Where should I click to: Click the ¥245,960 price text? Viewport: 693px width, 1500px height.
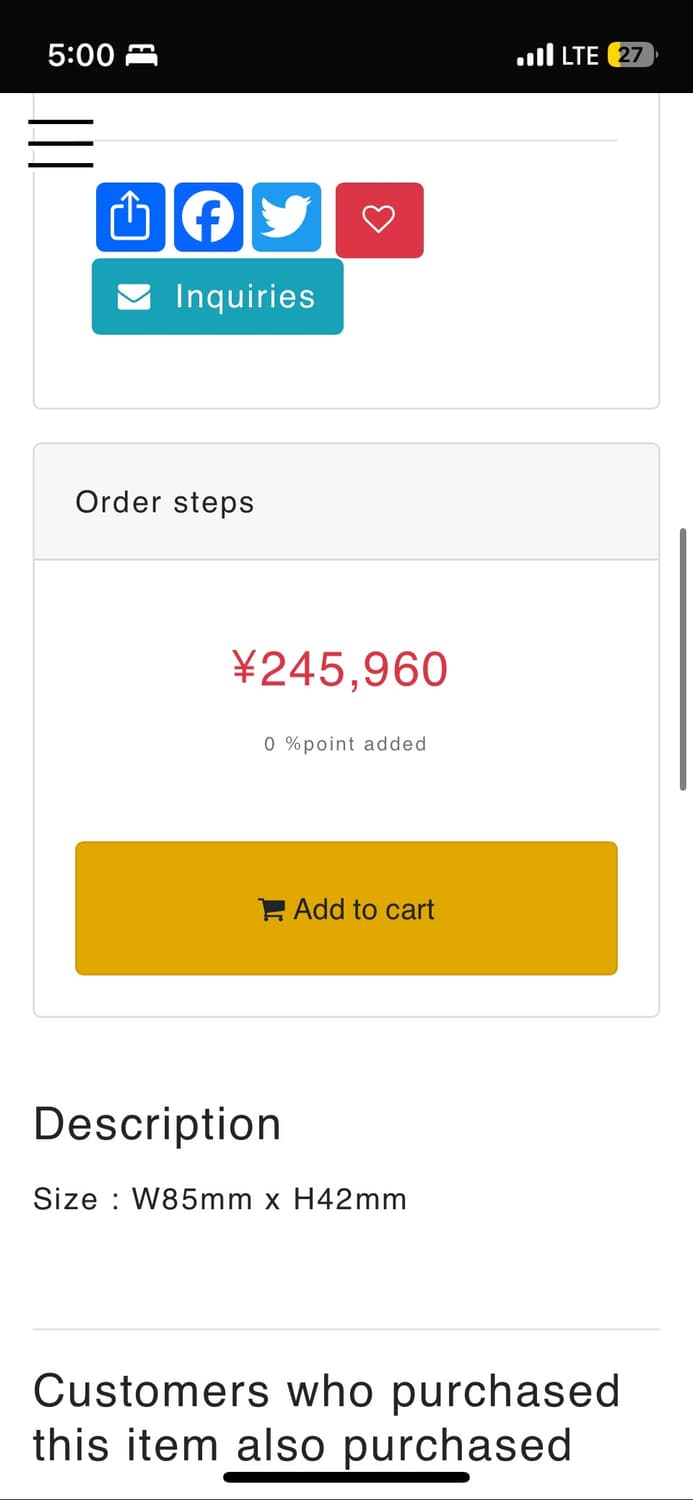tap(340, 669)
